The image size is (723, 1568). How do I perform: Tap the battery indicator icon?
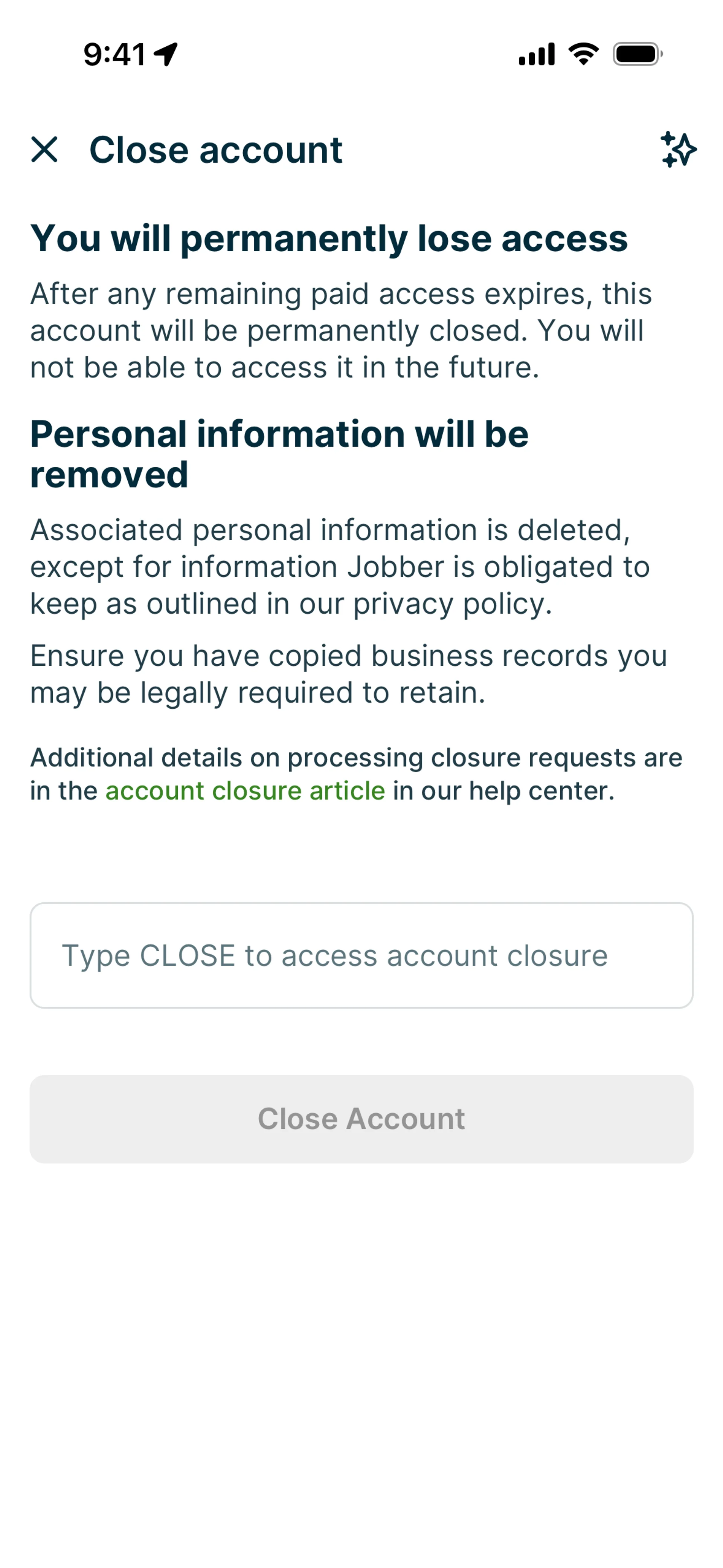637,54
